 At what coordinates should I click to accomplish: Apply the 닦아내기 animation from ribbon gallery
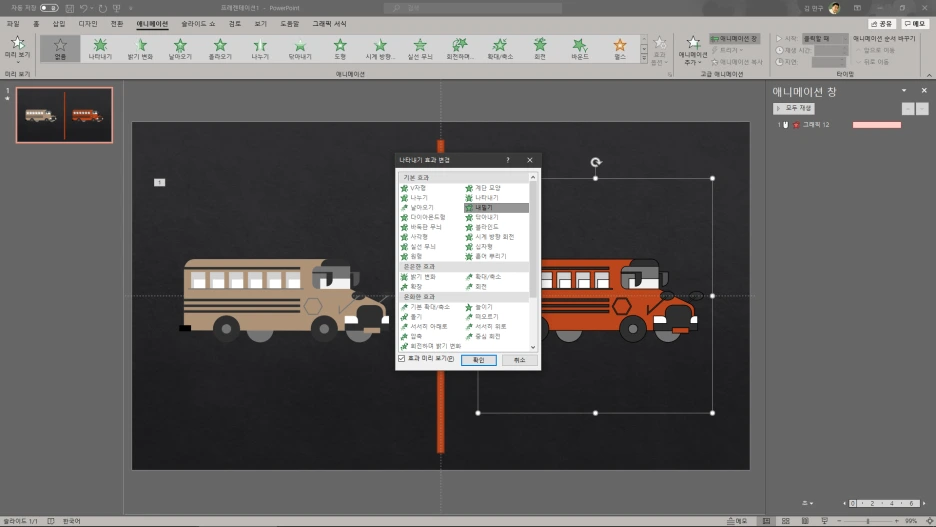click(300, 48)
